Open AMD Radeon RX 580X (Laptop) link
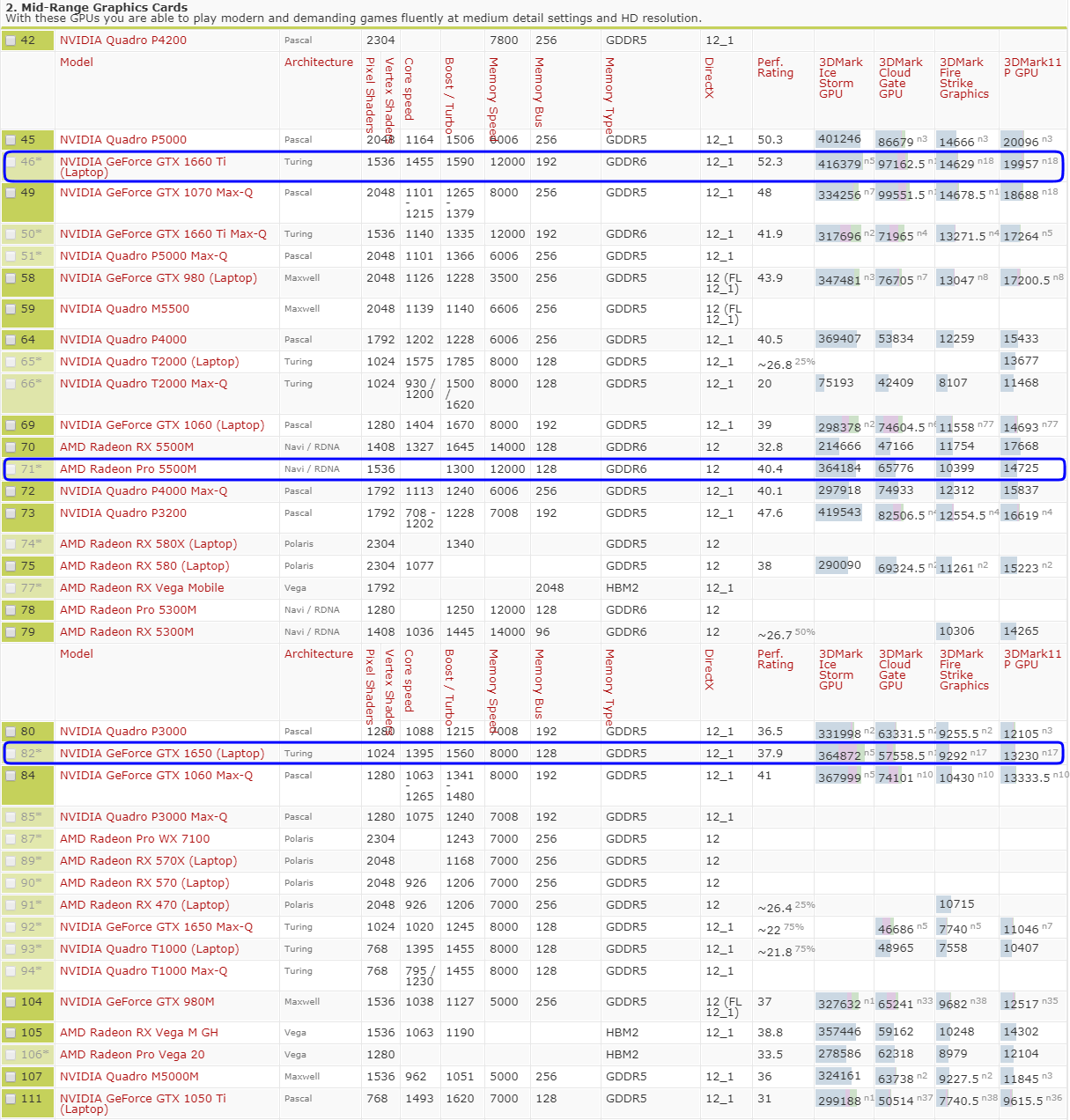This screenshot has width=1070, height=1120. click(148, 544)
